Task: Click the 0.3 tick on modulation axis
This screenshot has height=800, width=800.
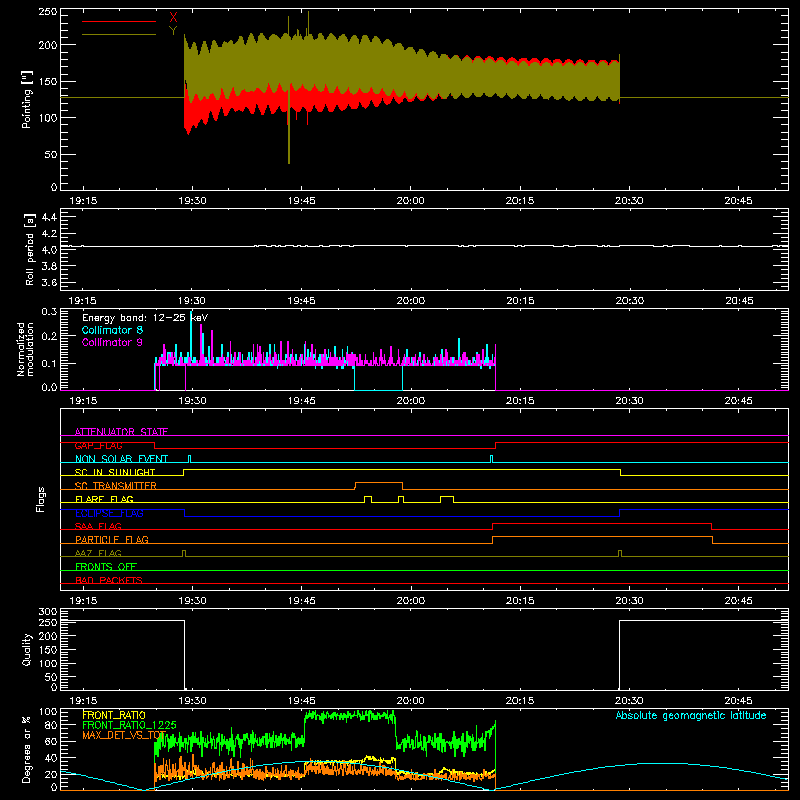Action: (x=49, y=311)
